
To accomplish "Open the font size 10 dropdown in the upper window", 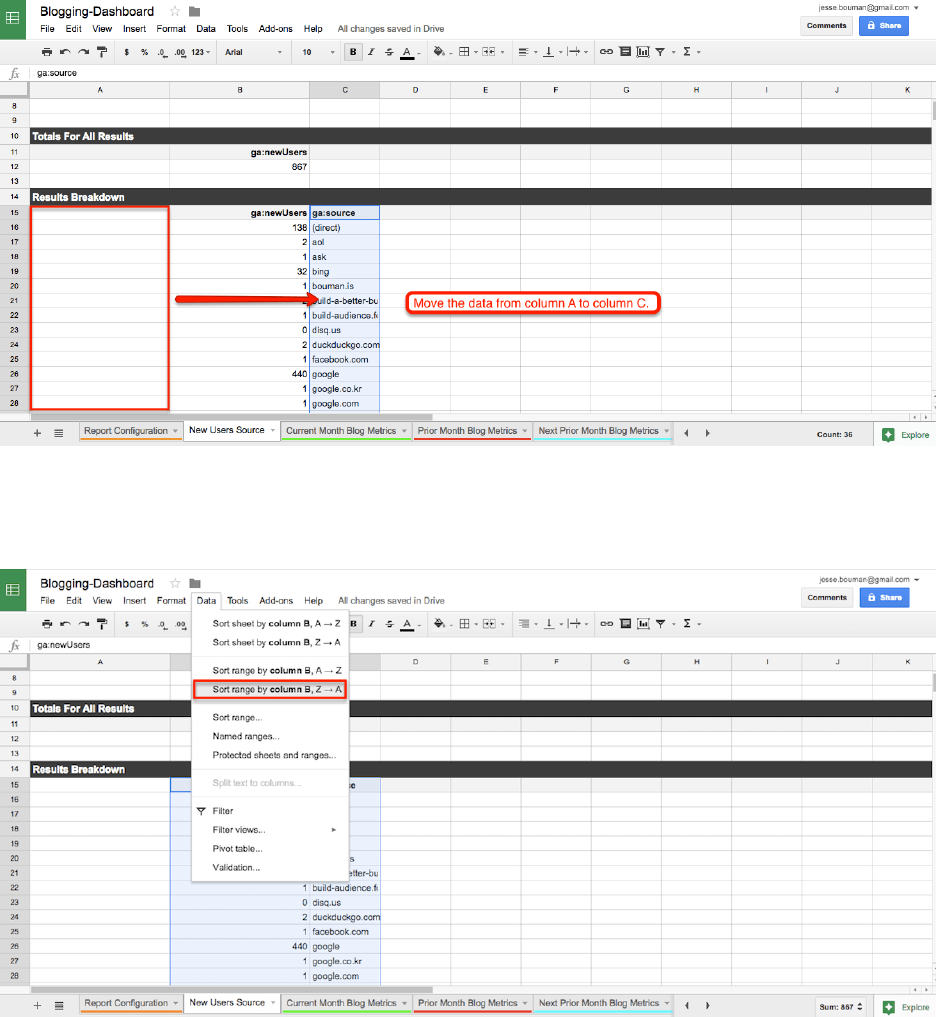I will pyautogui.click(x=318, y=52).
